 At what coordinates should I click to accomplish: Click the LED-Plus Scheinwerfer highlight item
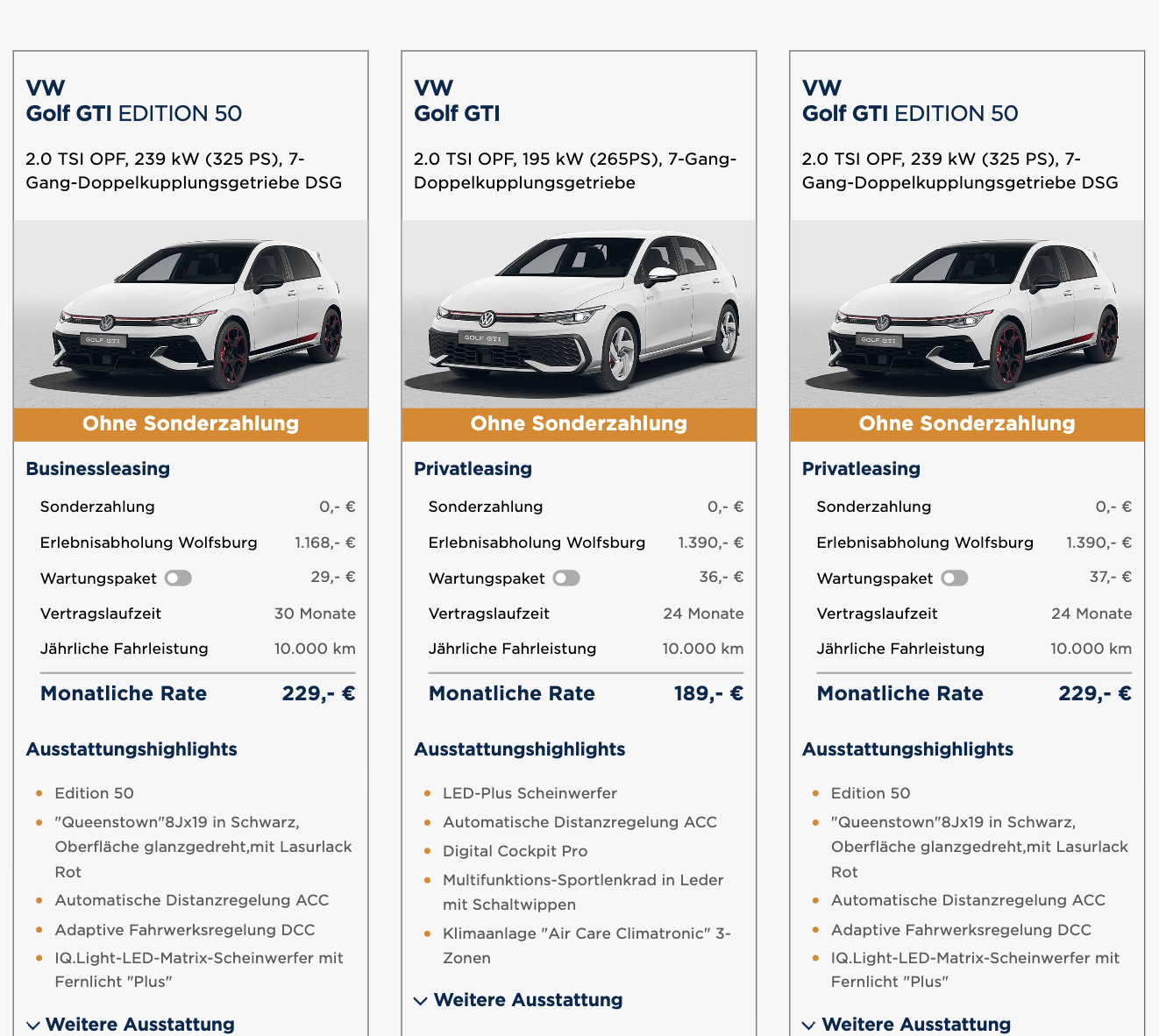pyautogui.click(x=530, y=793)
